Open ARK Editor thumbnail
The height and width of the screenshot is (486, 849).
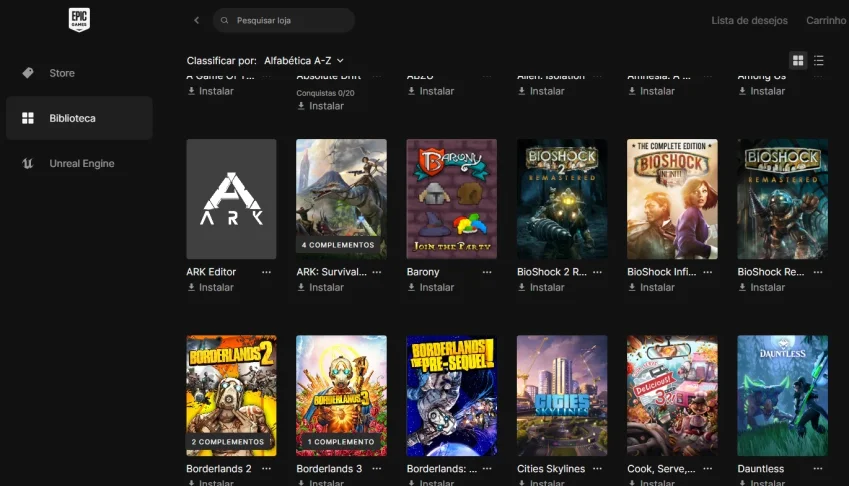click(x=231, y=199)
